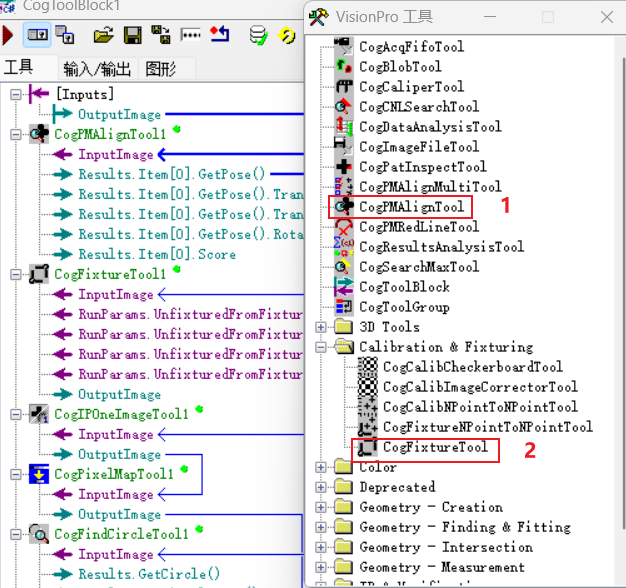Click the floating results window toolbar icon
This screenshot has height=588, width=626.
click(x=64, y=34)
